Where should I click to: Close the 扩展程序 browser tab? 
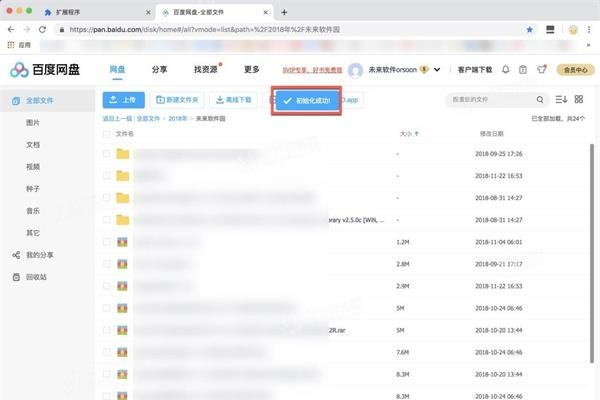[148, 12]
